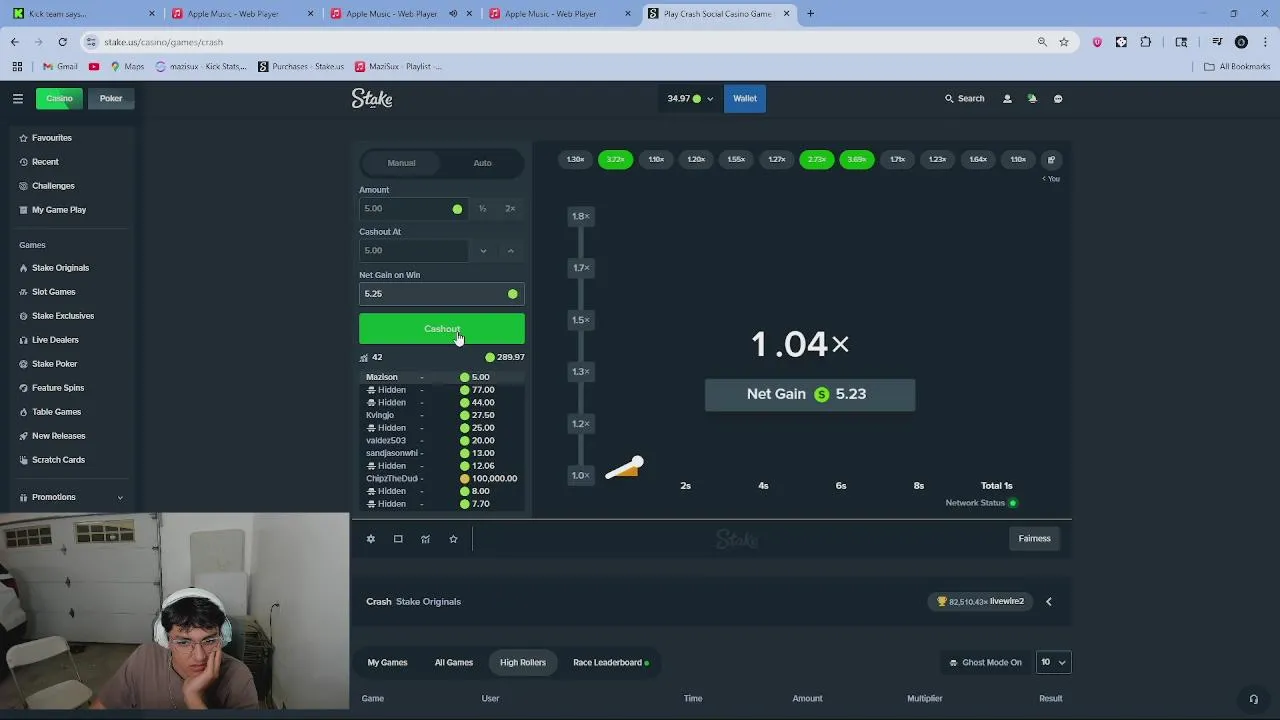Image resolution: width=1280 pixels, height=720 pixels.
Task: Add Crash to favourites star icon
Action: click(453, 539)
